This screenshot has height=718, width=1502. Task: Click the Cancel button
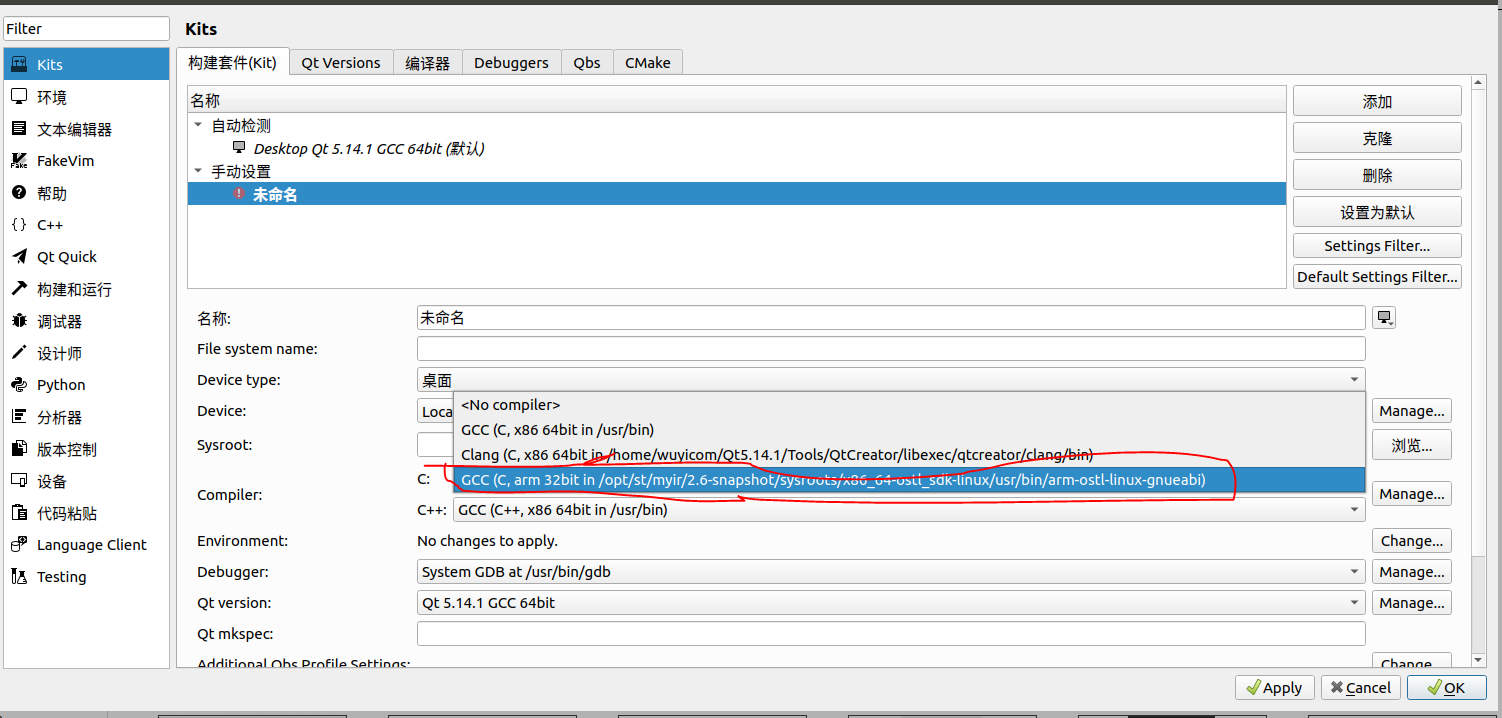(x=1361, y=688)
